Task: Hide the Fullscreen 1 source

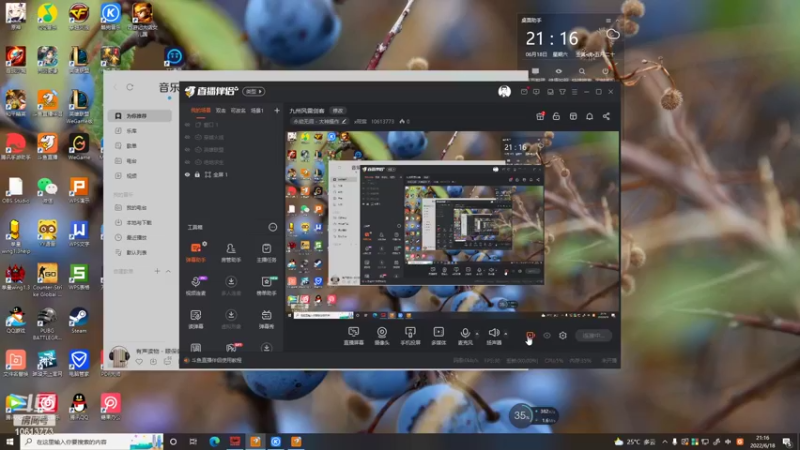Action: (x=187, y=174)
